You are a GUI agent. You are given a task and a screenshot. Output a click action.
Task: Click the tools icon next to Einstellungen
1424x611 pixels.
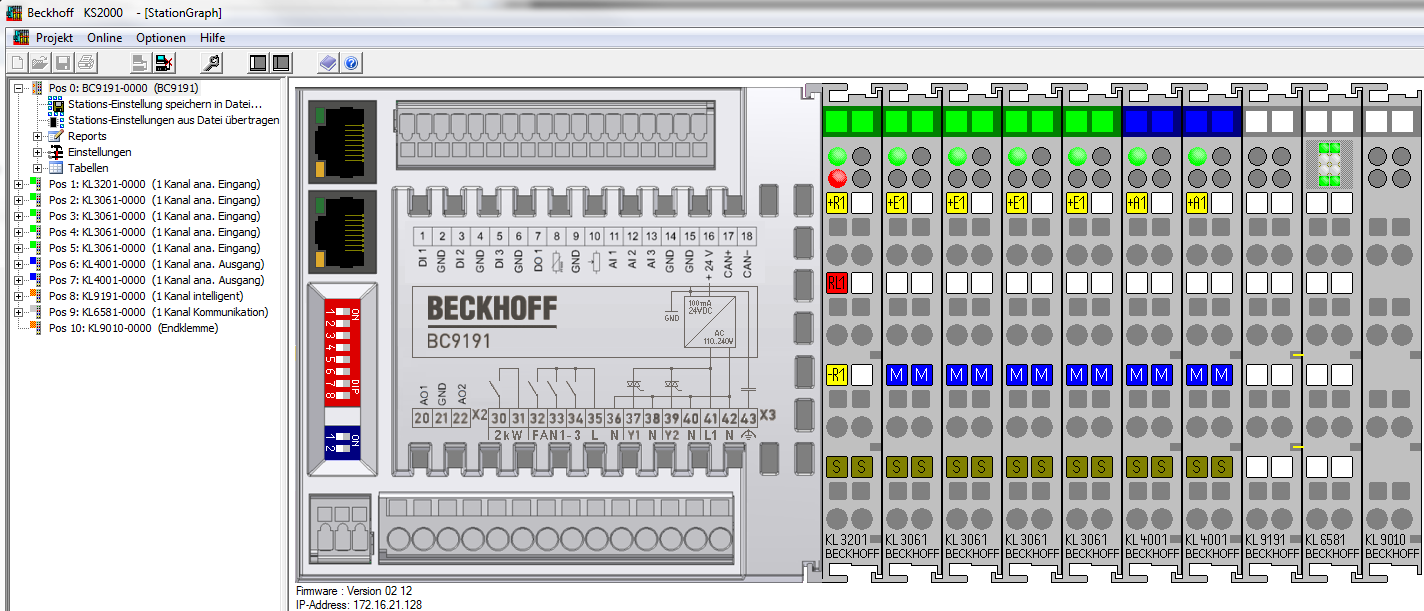click(x=56, y=152)
